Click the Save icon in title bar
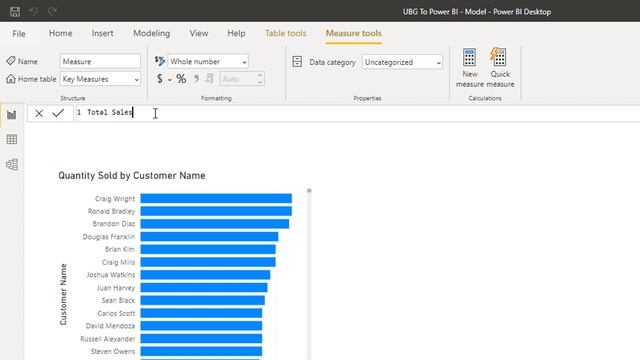This screenshot has width=640, height=360. tap(15, 11)
